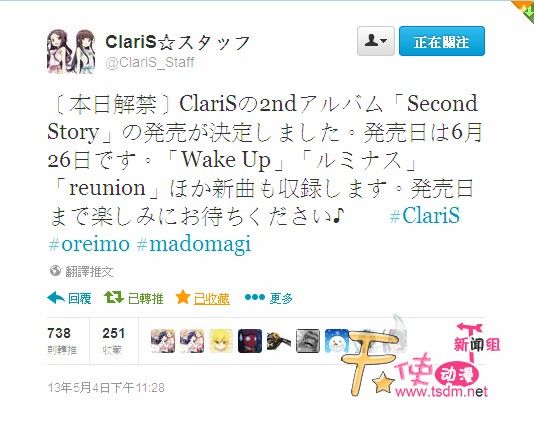Open the yellow-haired character avatar

point(221,341)
